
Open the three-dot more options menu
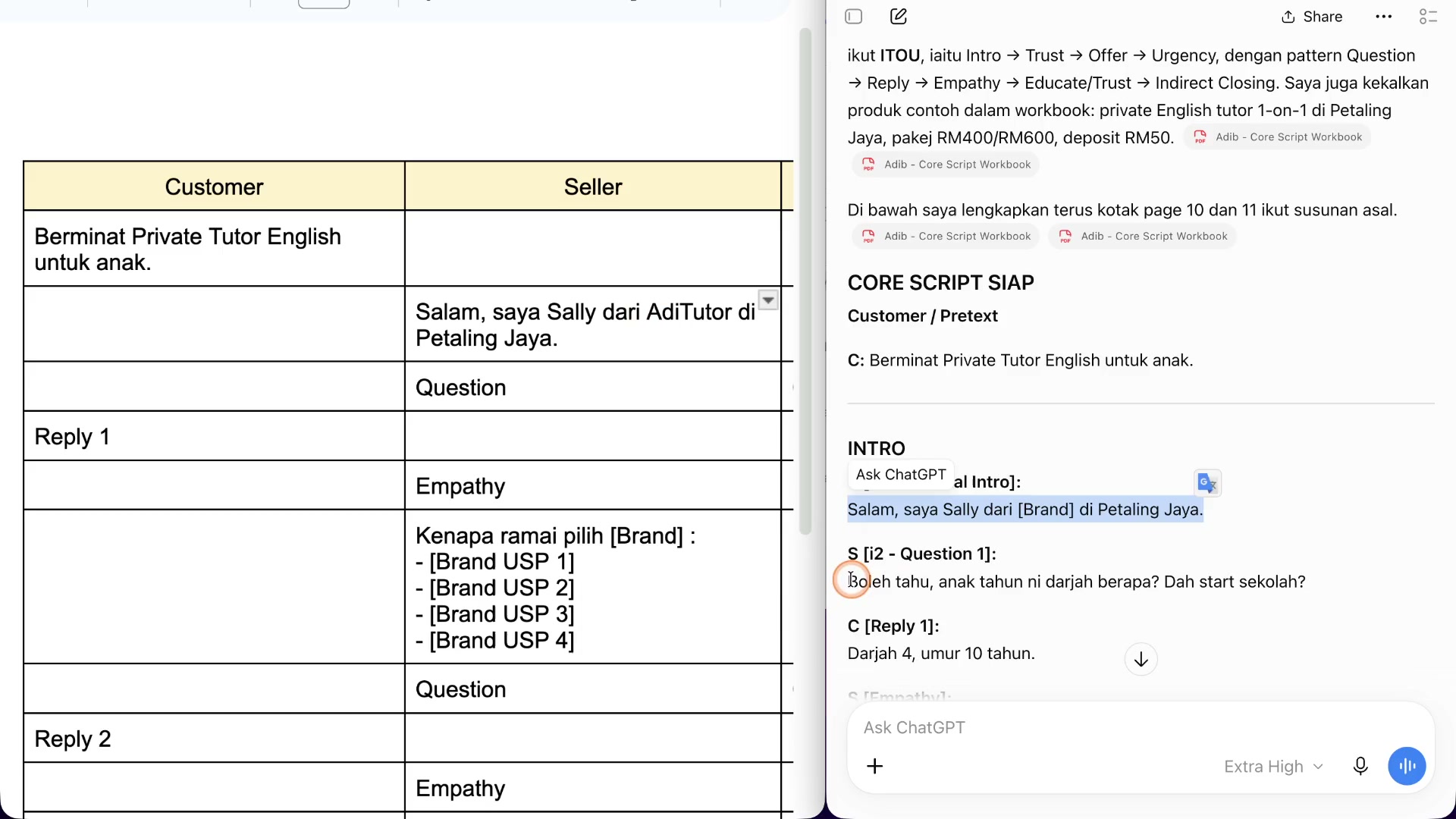(x=1384, y=17)
